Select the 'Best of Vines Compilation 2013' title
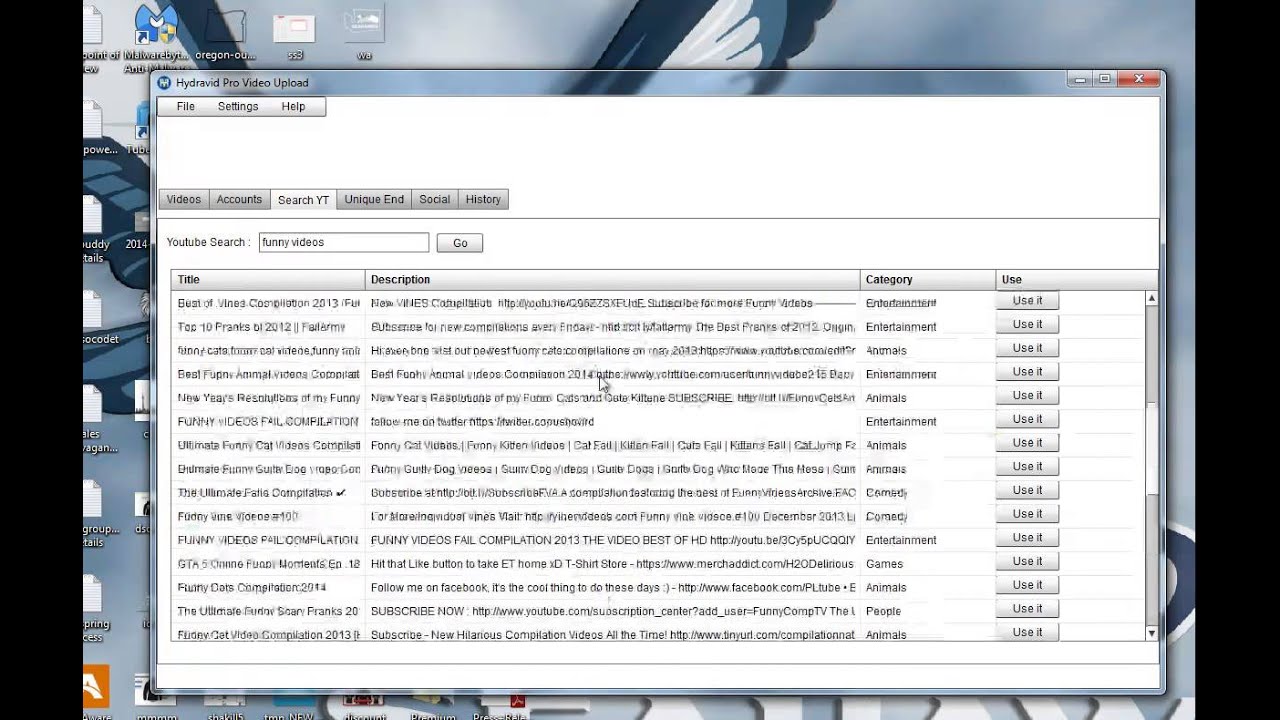 pos(268,303)
